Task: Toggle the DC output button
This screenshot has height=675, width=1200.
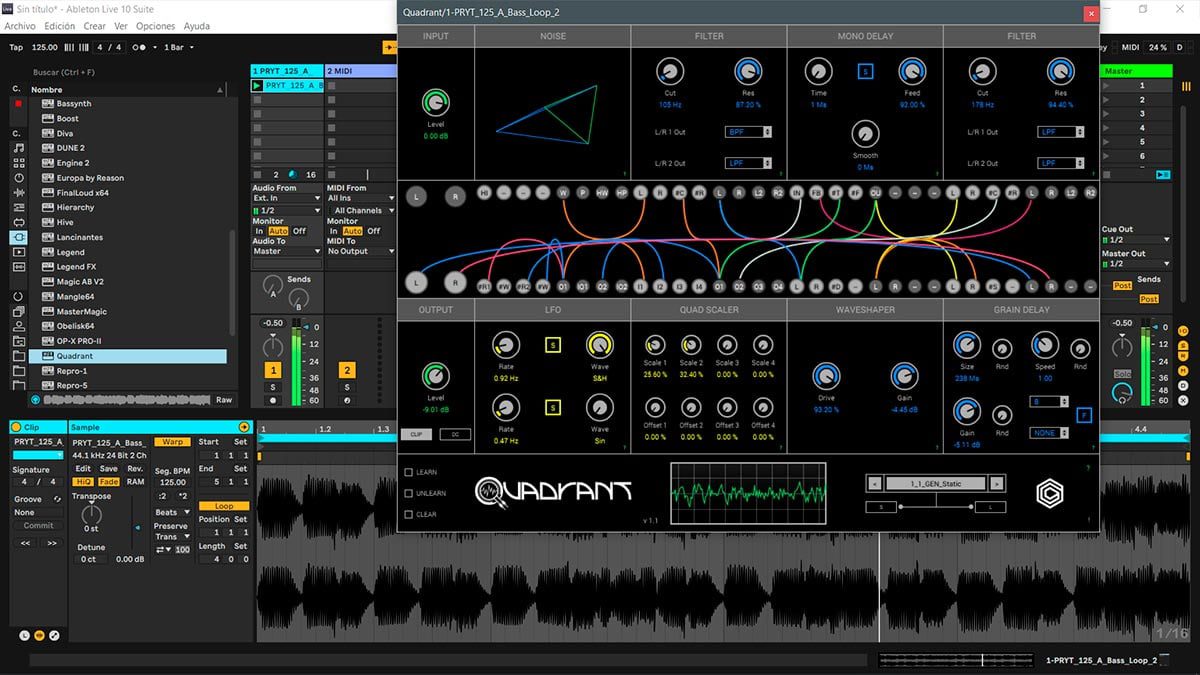Action: coord(455,434)
